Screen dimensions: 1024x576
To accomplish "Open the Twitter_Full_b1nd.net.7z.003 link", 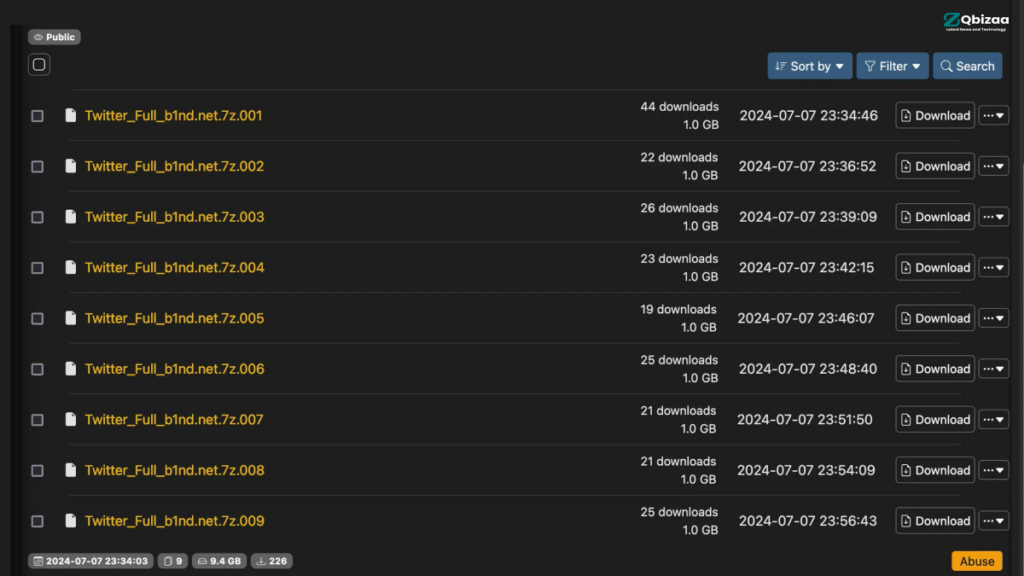I will pyautogui.click(x=174, y=217).
